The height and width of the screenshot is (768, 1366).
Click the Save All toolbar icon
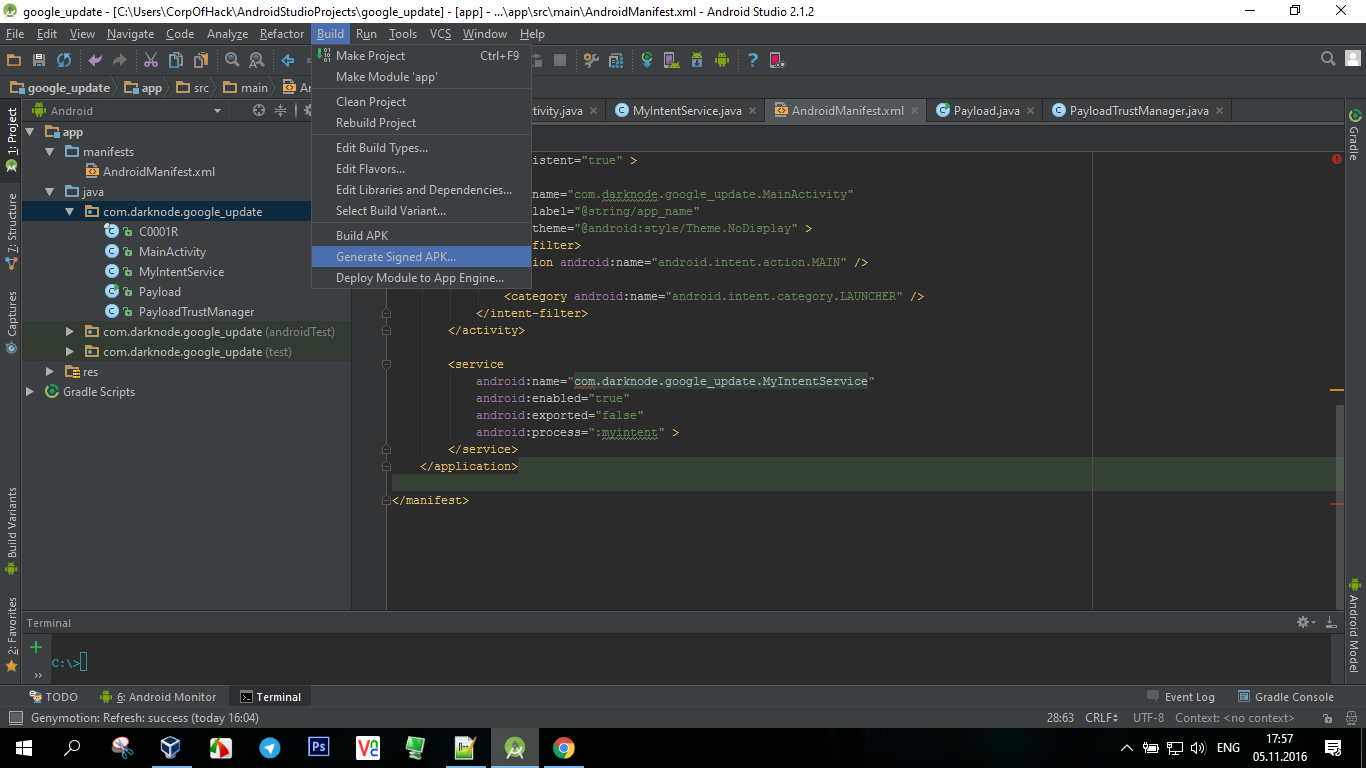click(x=39, y=60)
